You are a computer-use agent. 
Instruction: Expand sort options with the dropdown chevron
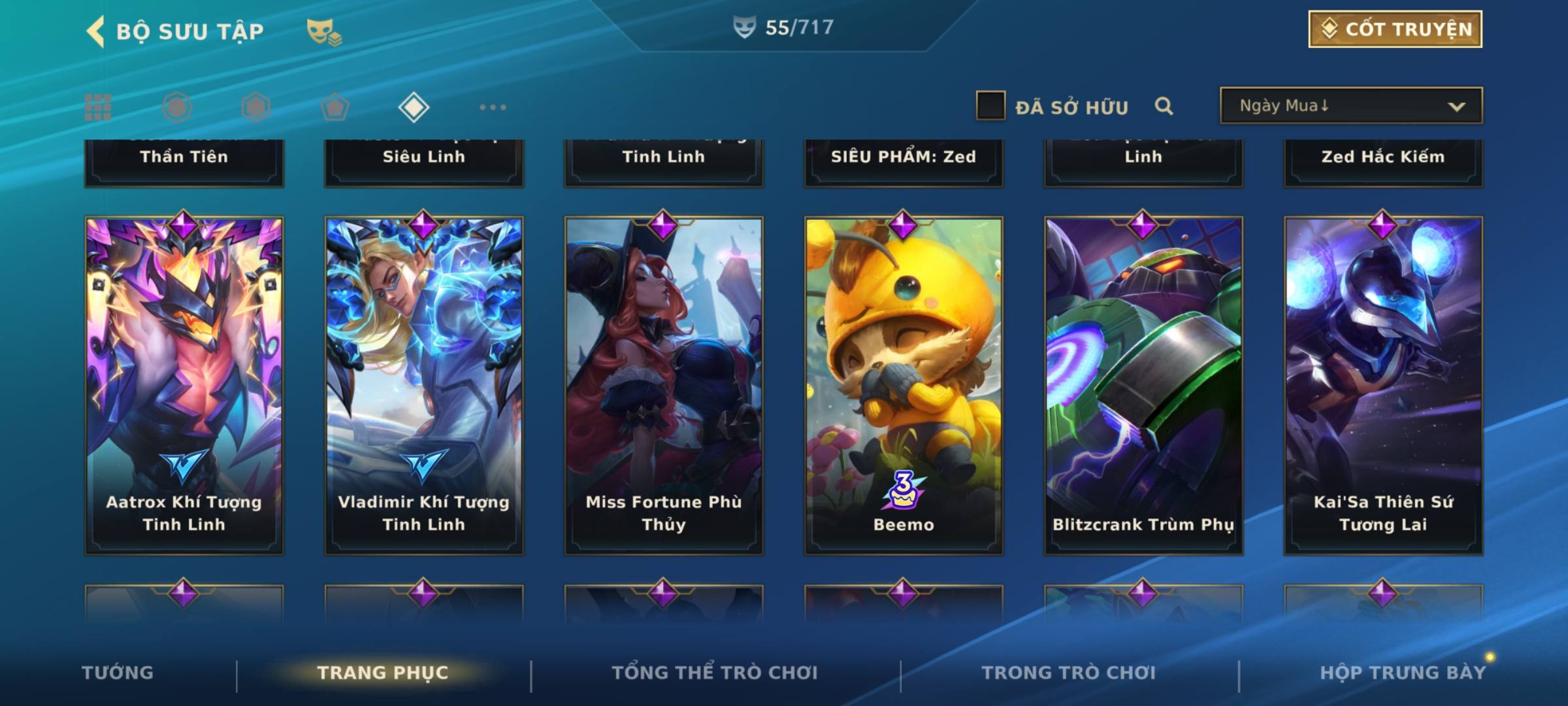pyautogui.click(x=1456, y=107)
